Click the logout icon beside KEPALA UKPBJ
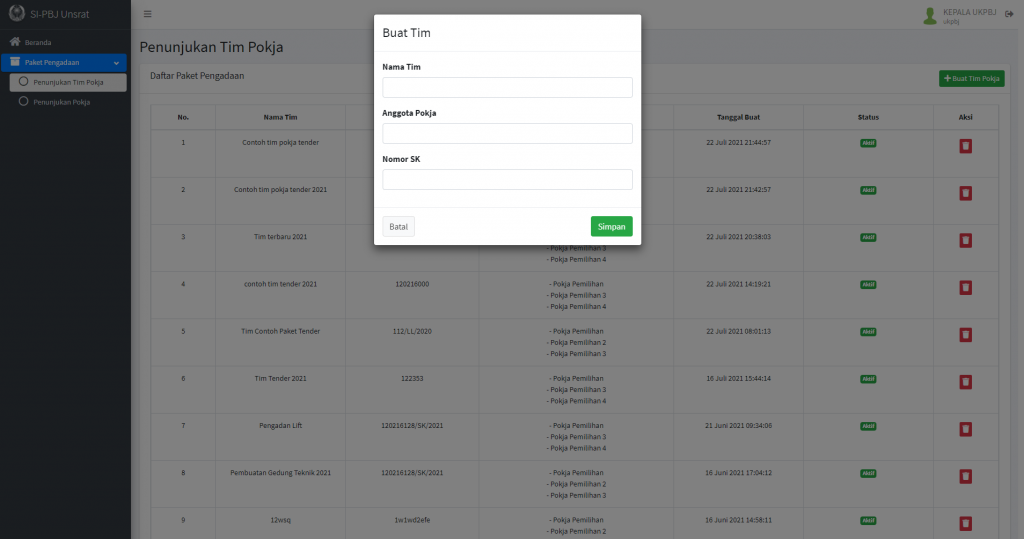This screenshot has height=539, width=1024. pyautogui.click(x=1009, y=13)
